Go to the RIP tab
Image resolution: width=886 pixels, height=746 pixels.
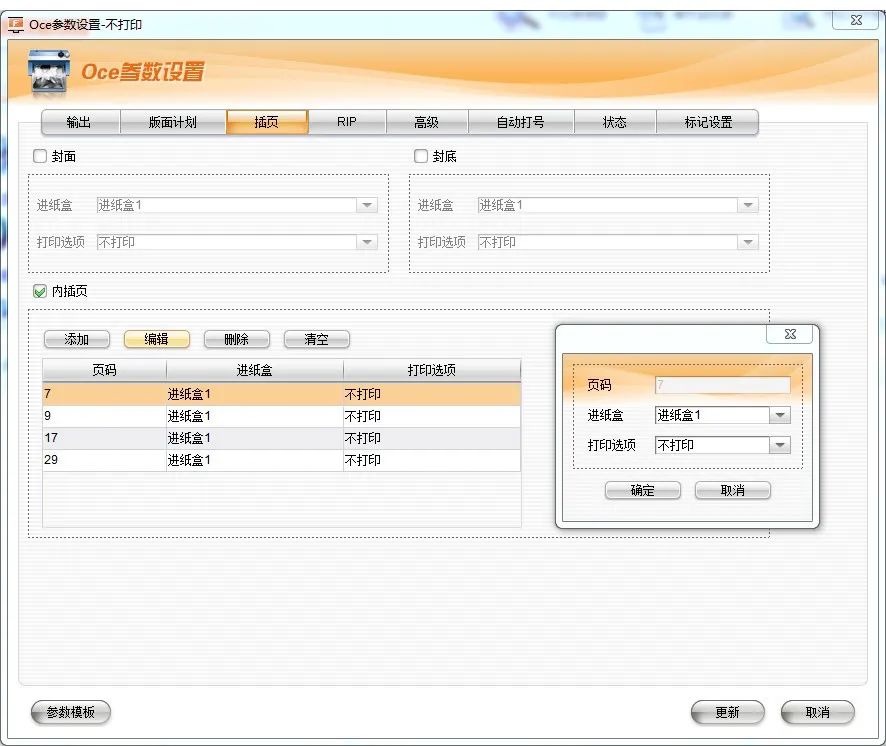(x=347, y=122)
